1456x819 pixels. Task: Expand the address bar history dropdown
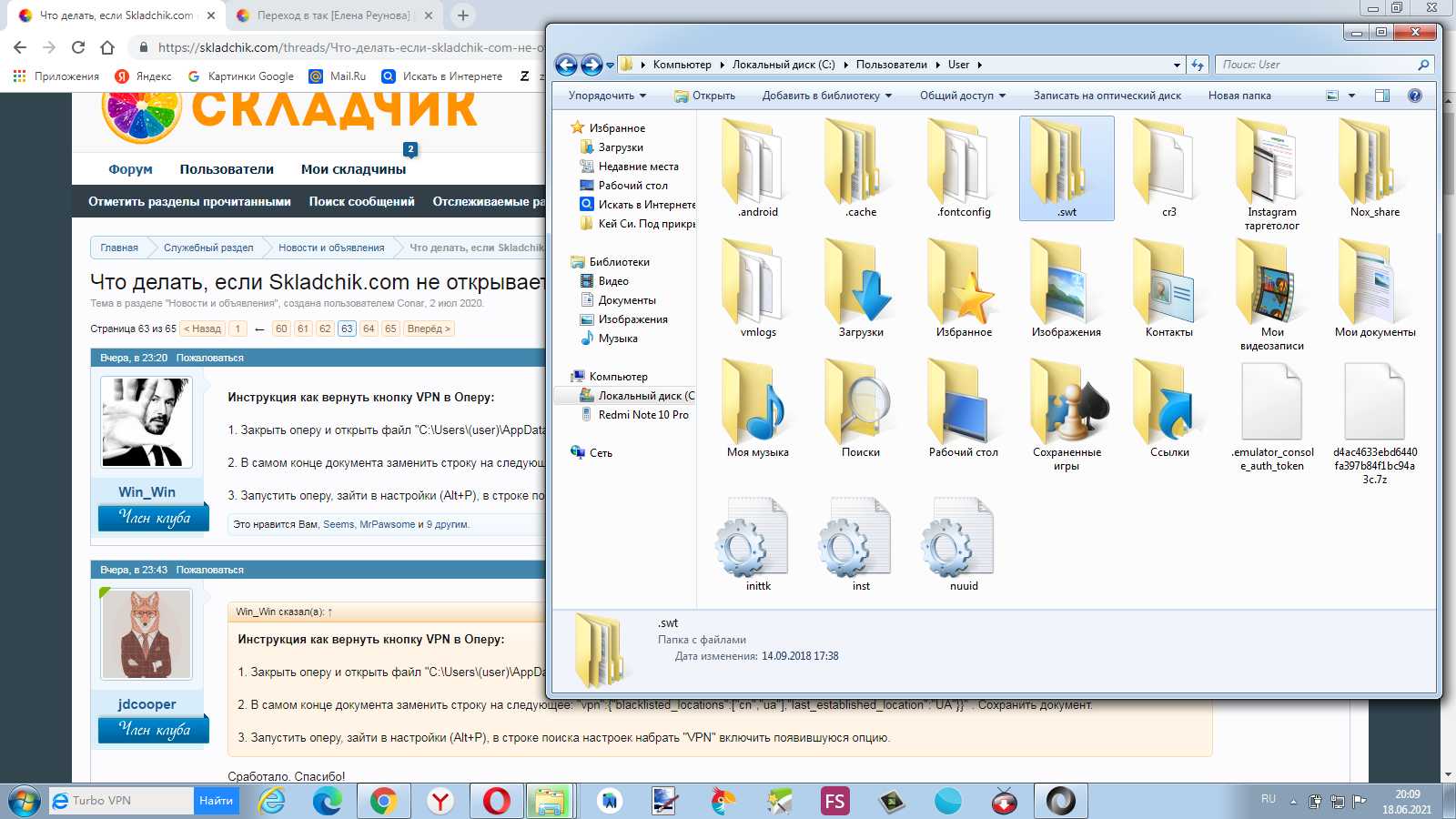click(1177, 65)
